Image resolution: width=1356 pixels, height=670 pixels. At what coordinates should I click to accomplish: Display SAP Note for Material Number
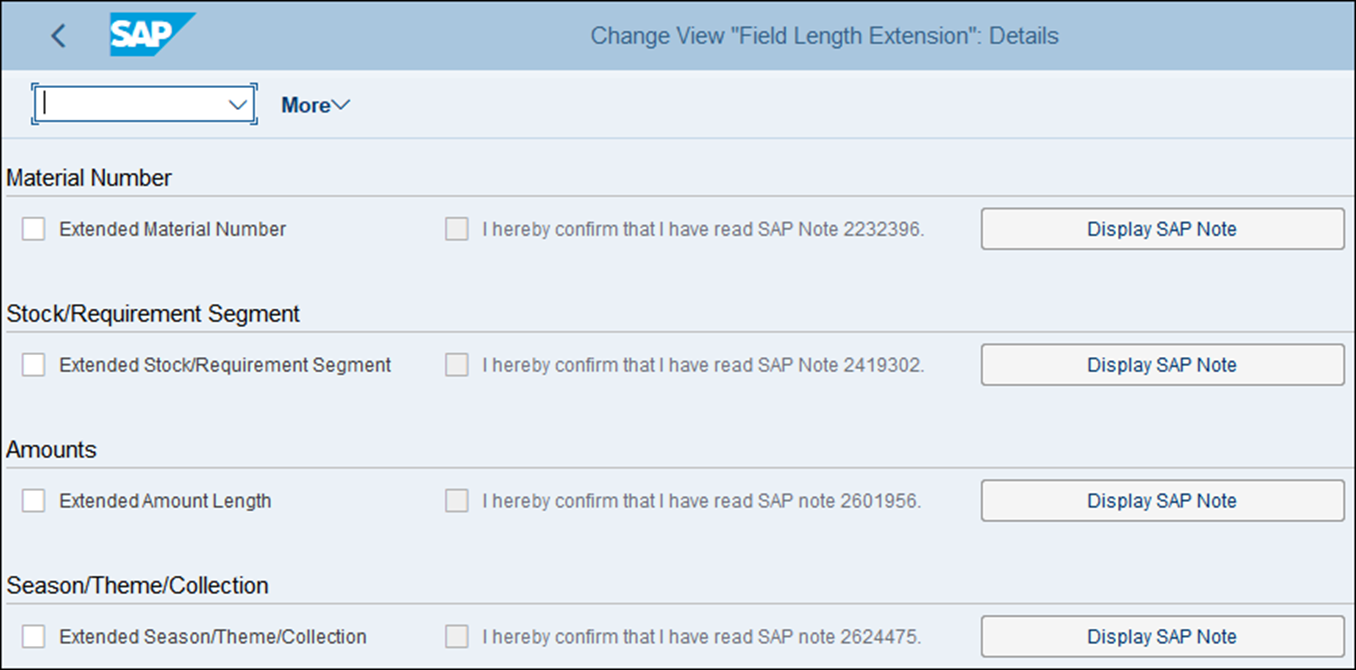coord(1162,228)
